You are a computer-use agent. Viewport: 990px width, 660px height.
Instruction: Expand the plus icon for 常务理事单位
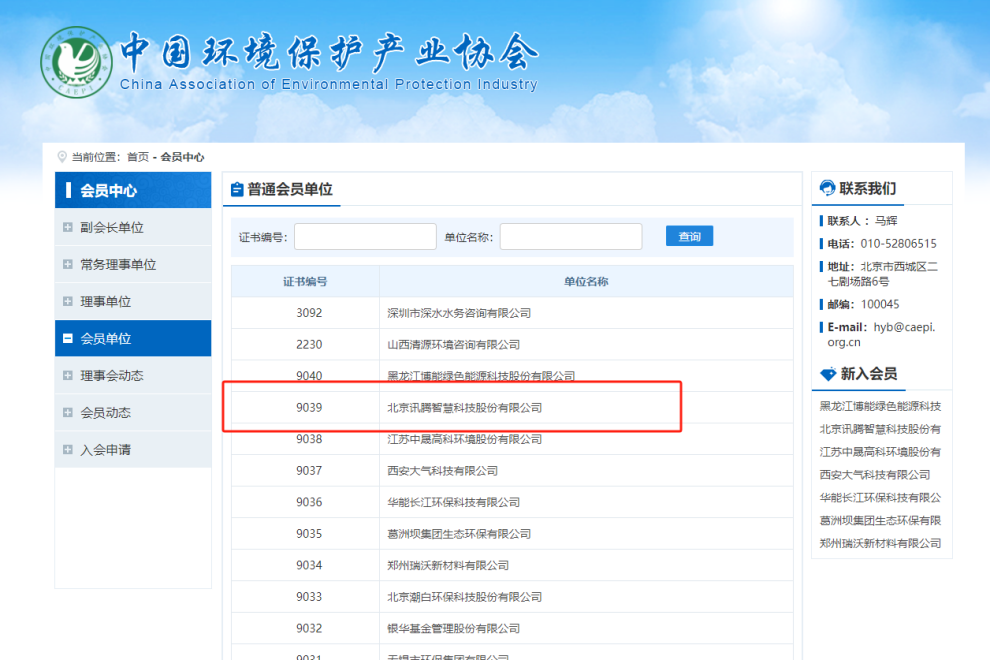(x=68, y=265)
